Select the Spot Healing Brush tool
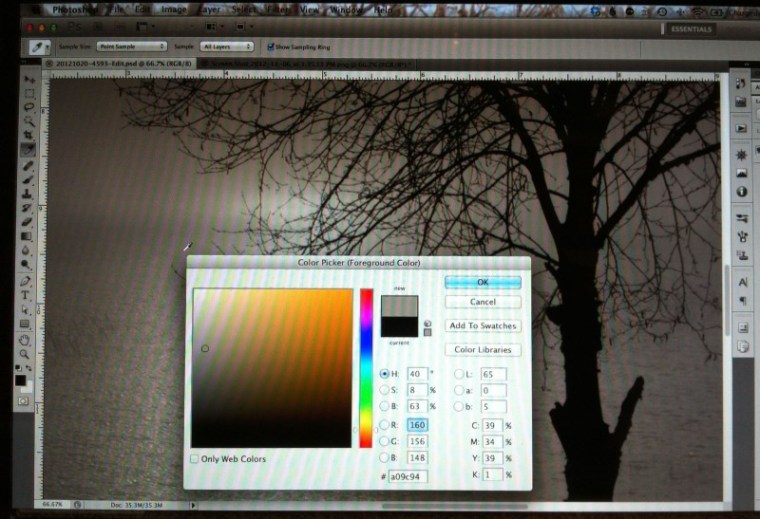 tap(28, 166)
